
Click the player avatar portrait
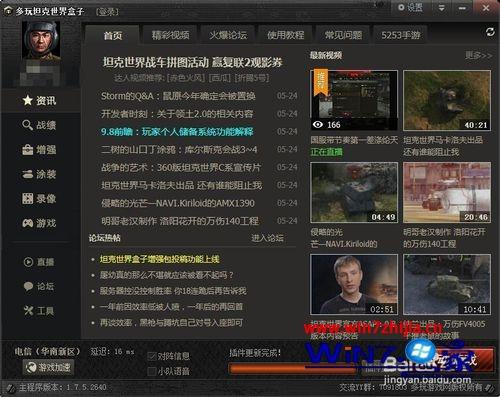pyautogui.click(x=41, y=41)
